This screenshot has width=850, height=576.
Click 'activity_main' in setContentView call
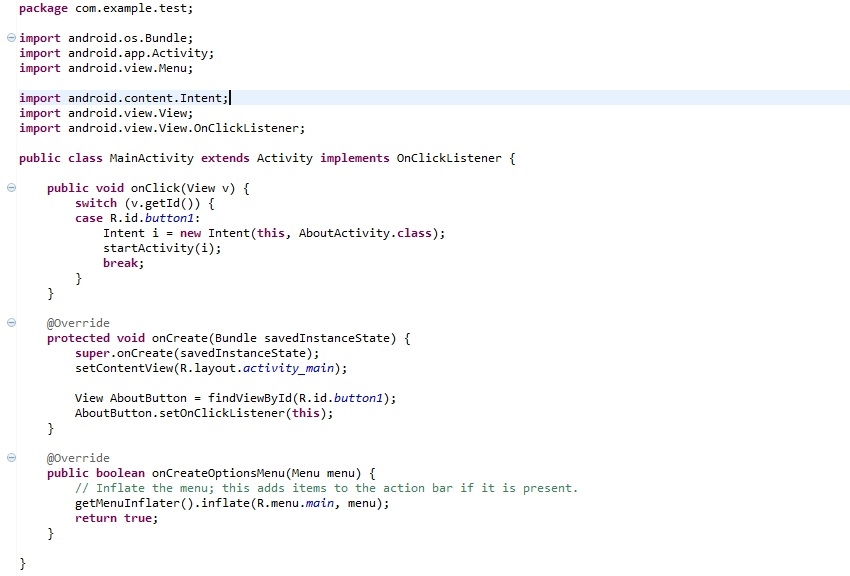(288, 368)
